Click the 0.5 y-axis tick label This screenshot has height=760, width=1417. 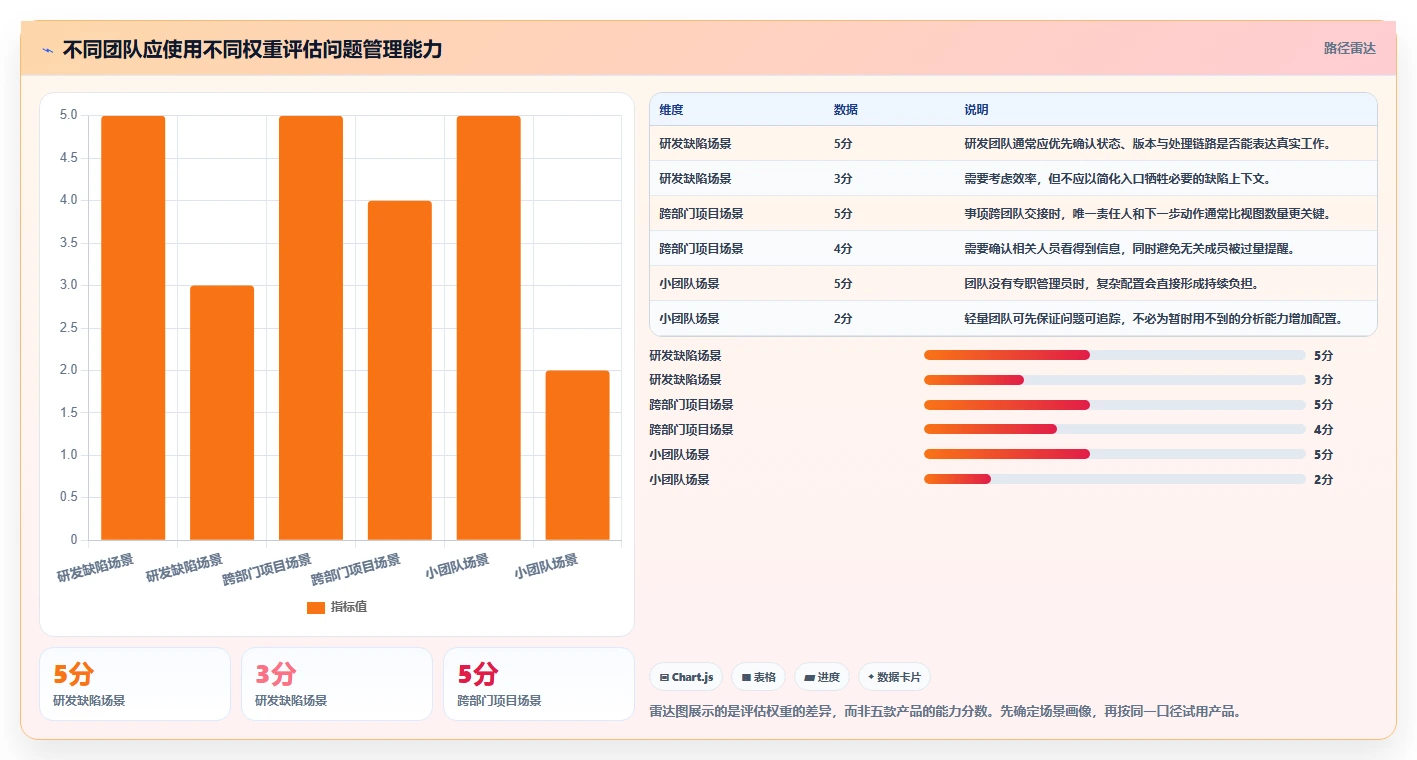68,498
